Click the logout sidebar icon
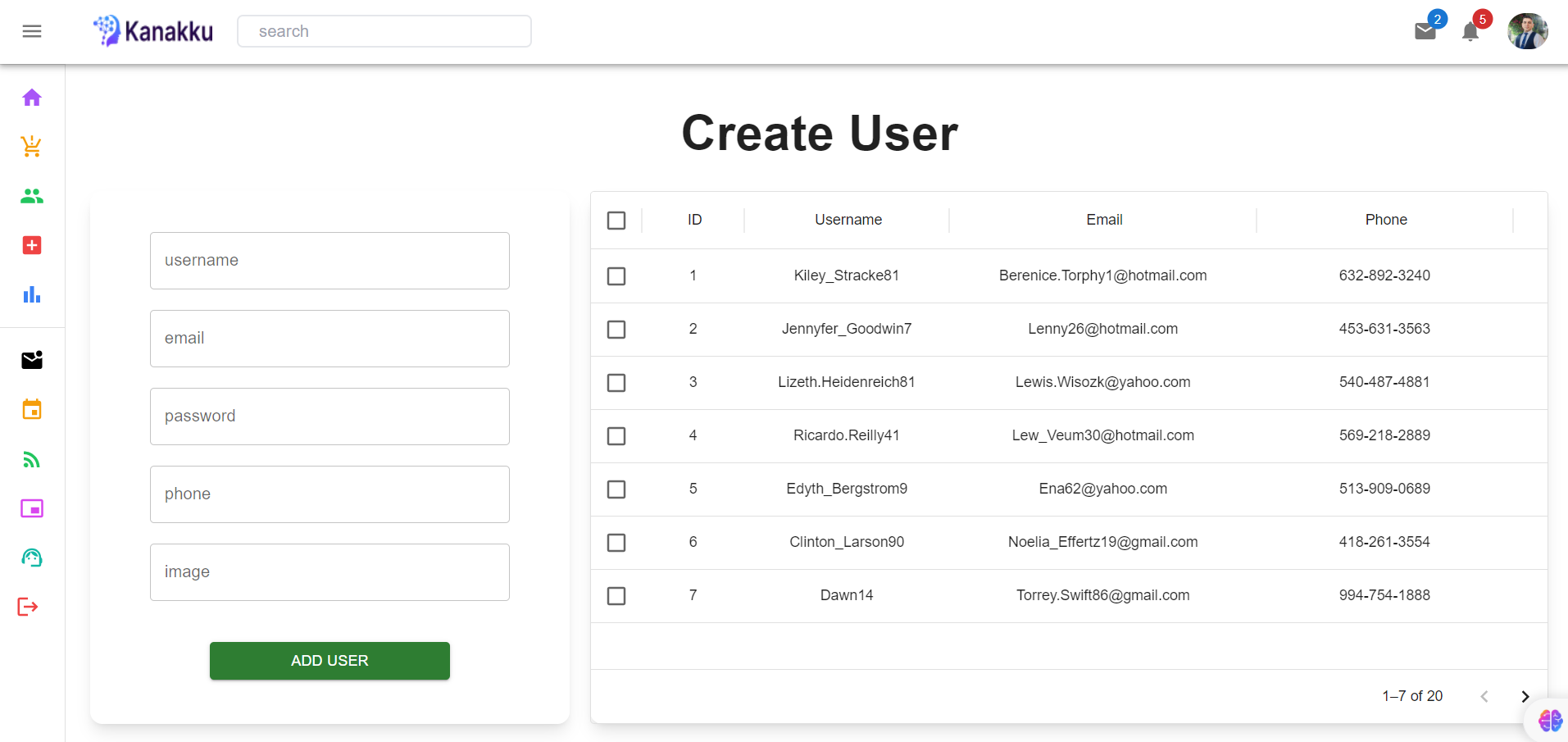This screenshot has height=742, width=1568. [28, 607]
